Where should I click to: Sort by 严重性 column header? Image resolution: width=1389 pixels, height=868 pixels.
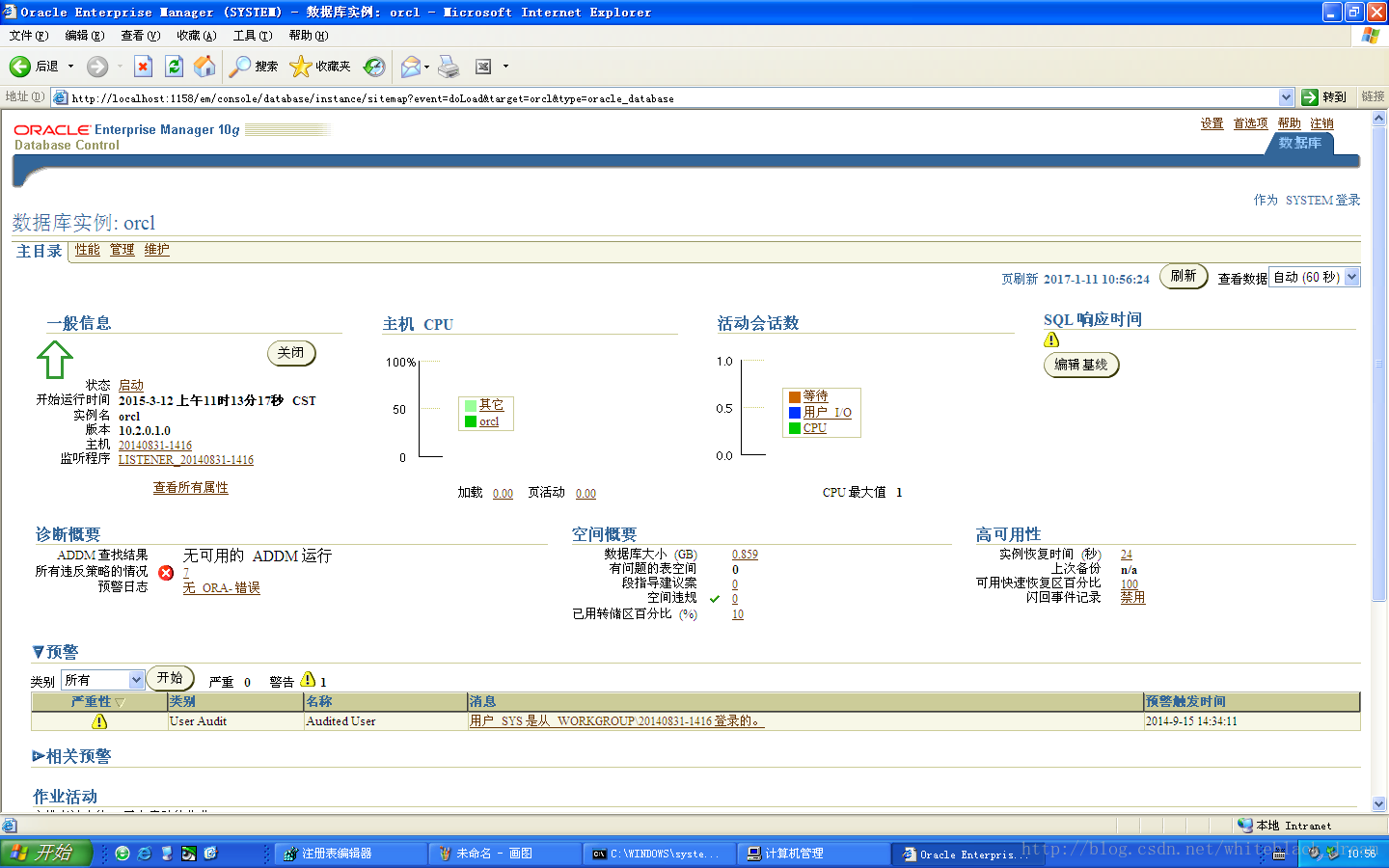[x=97, y=702]
